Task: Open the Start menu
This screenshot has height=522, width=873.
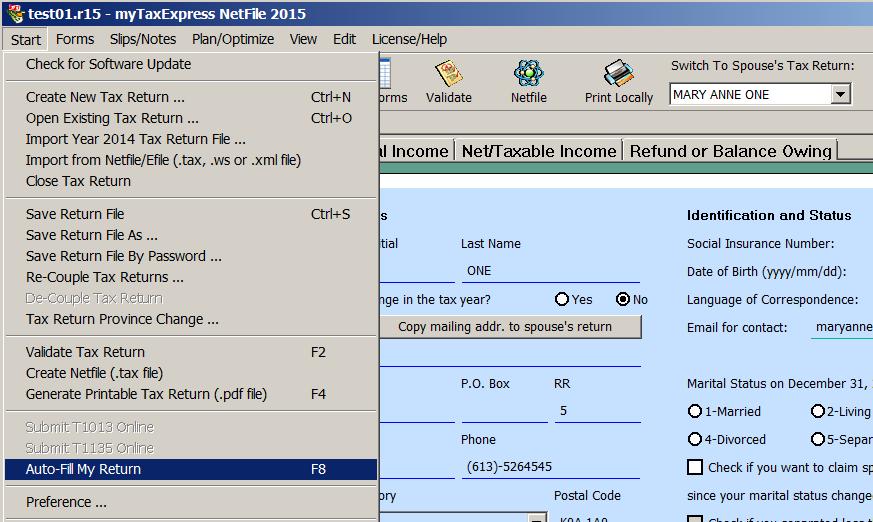Action: pos(26,40)
